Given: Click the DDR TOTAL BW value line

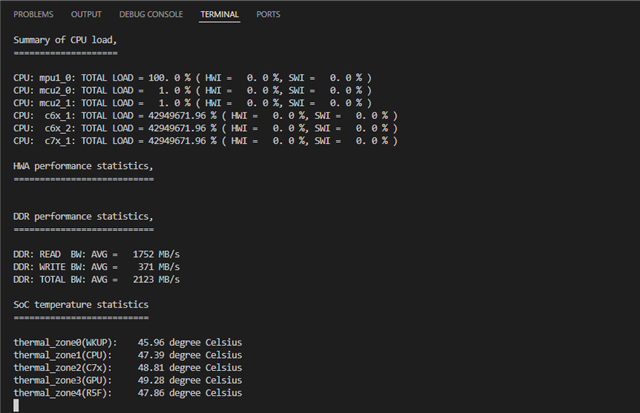Looking at the screenshot, I should [96, 280].
